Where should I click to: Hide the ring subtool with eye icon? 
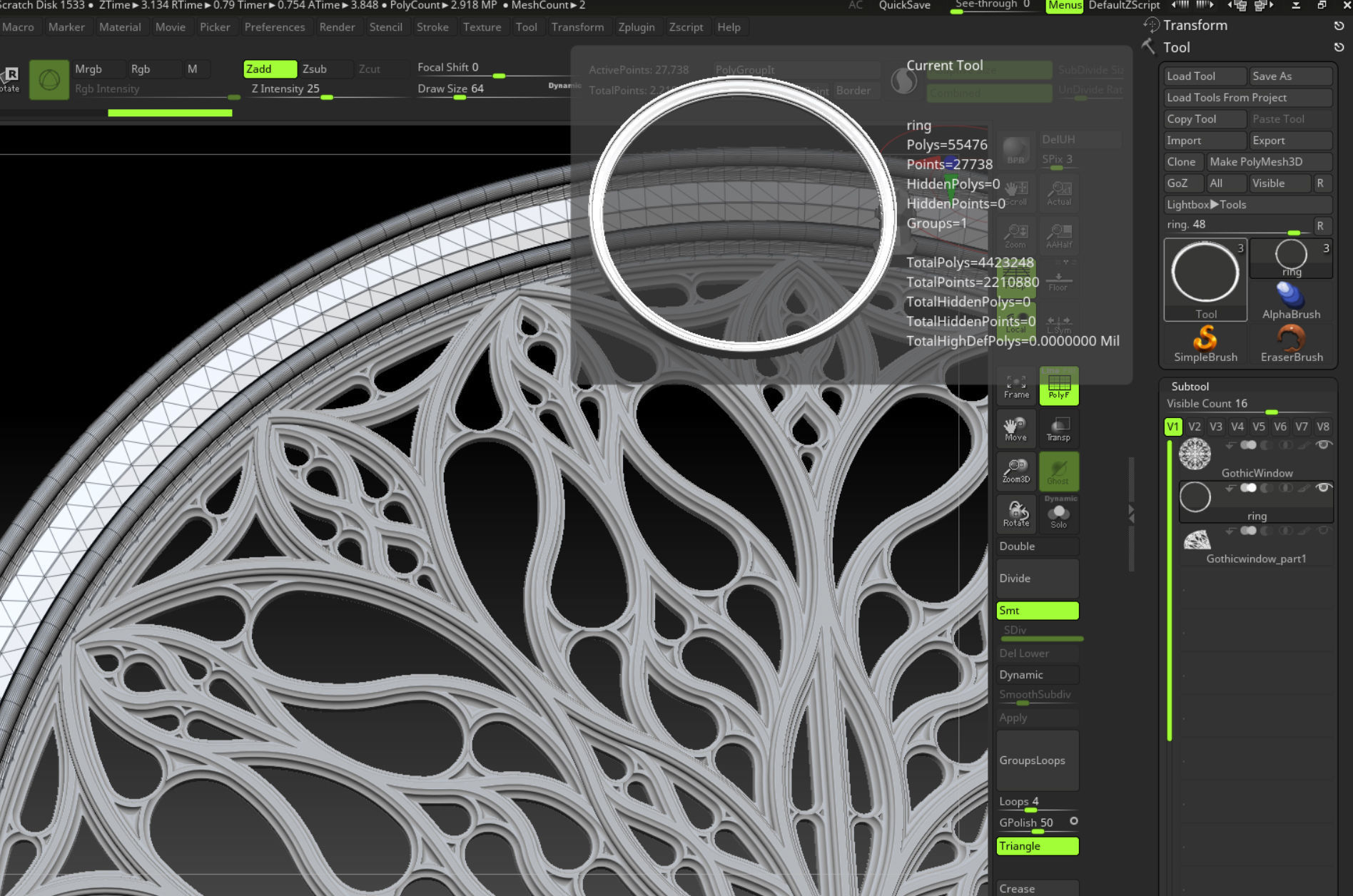click(x=1324, y=488)
